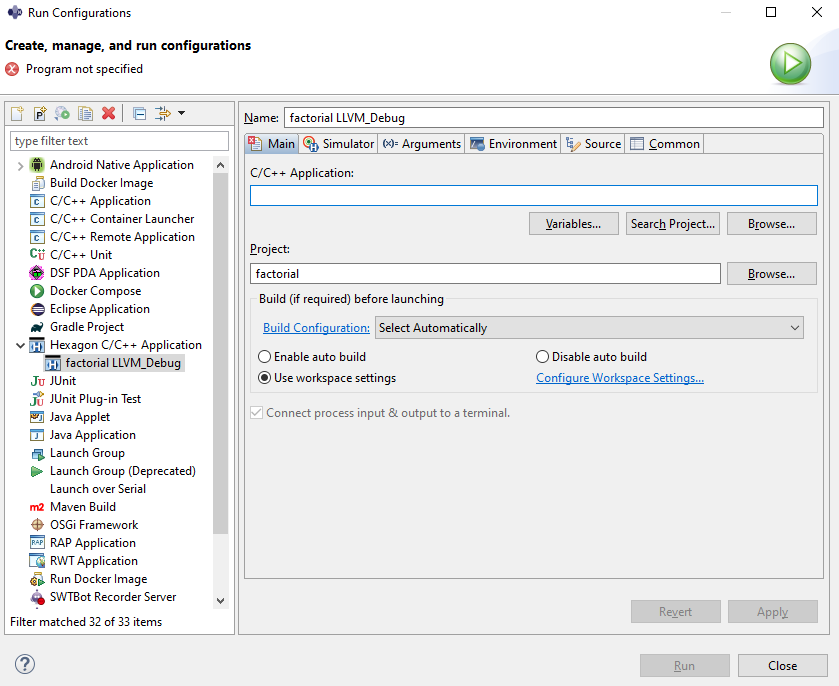The width and height of the screenshot is (839, 686).
Task: Select the OSGi Framework icon
Action: coord(37,525)
